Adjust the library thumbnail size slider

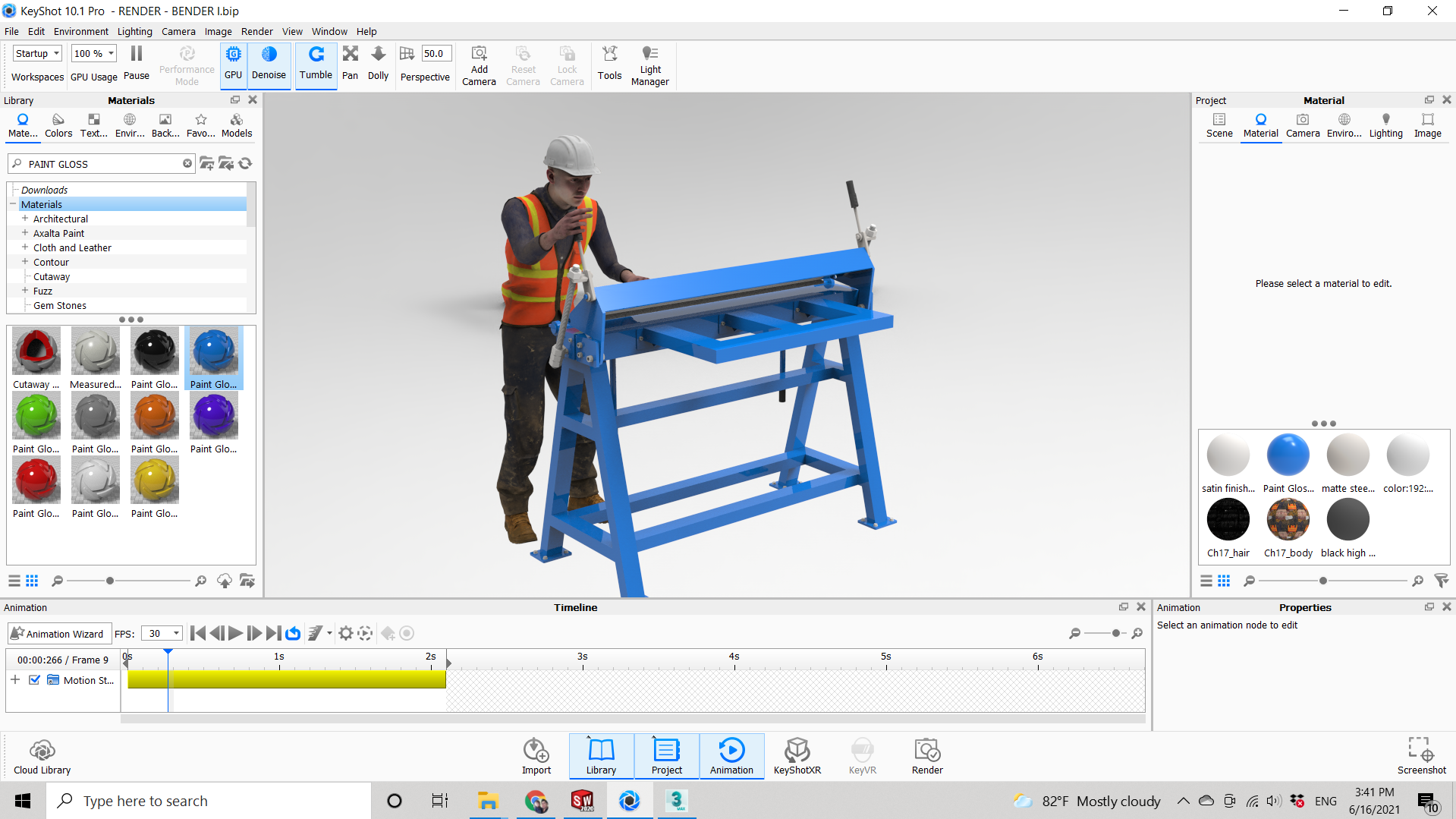[110, 581]
